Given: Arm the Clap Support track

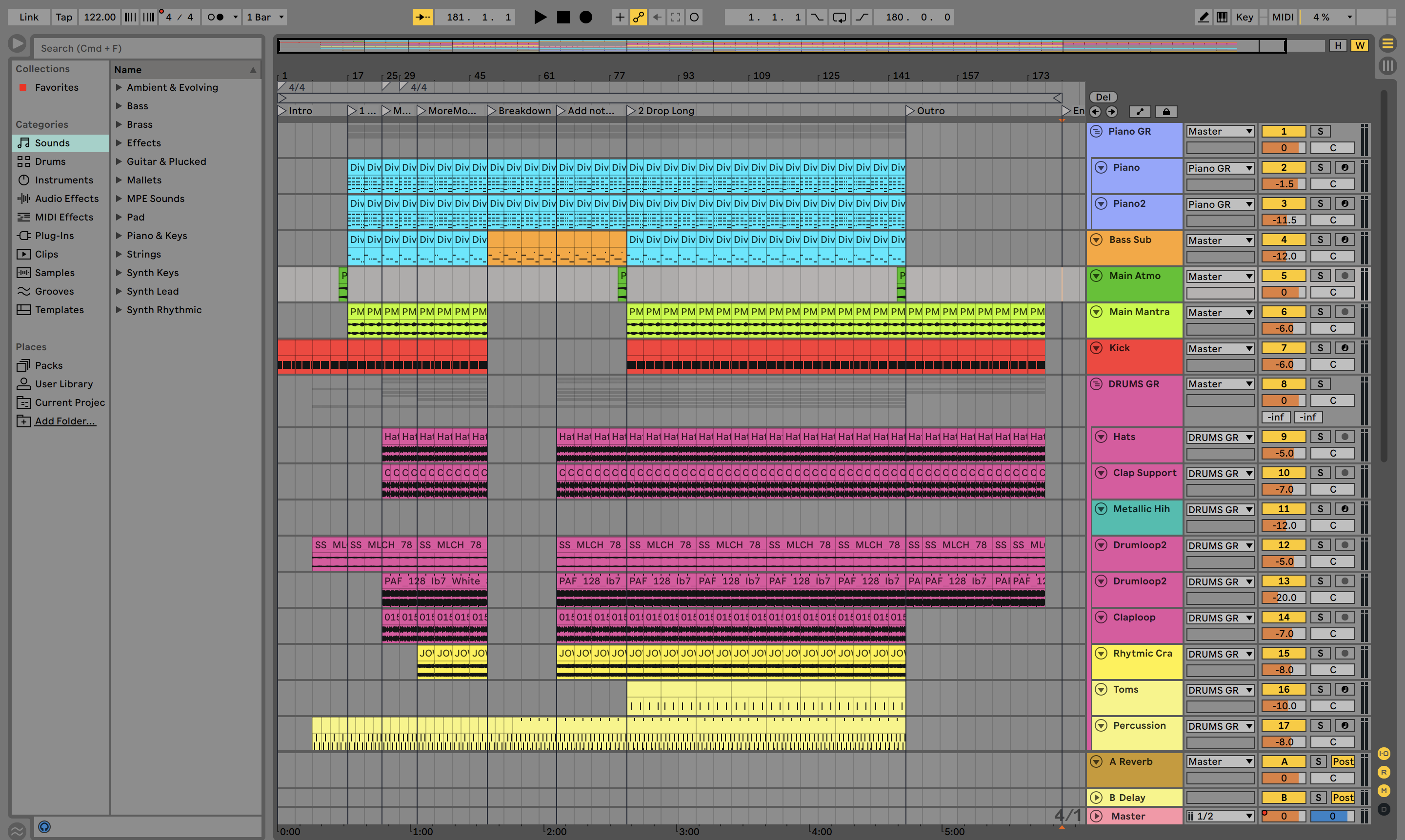Looking at the screenshot, I should [x=1345, y=473].
